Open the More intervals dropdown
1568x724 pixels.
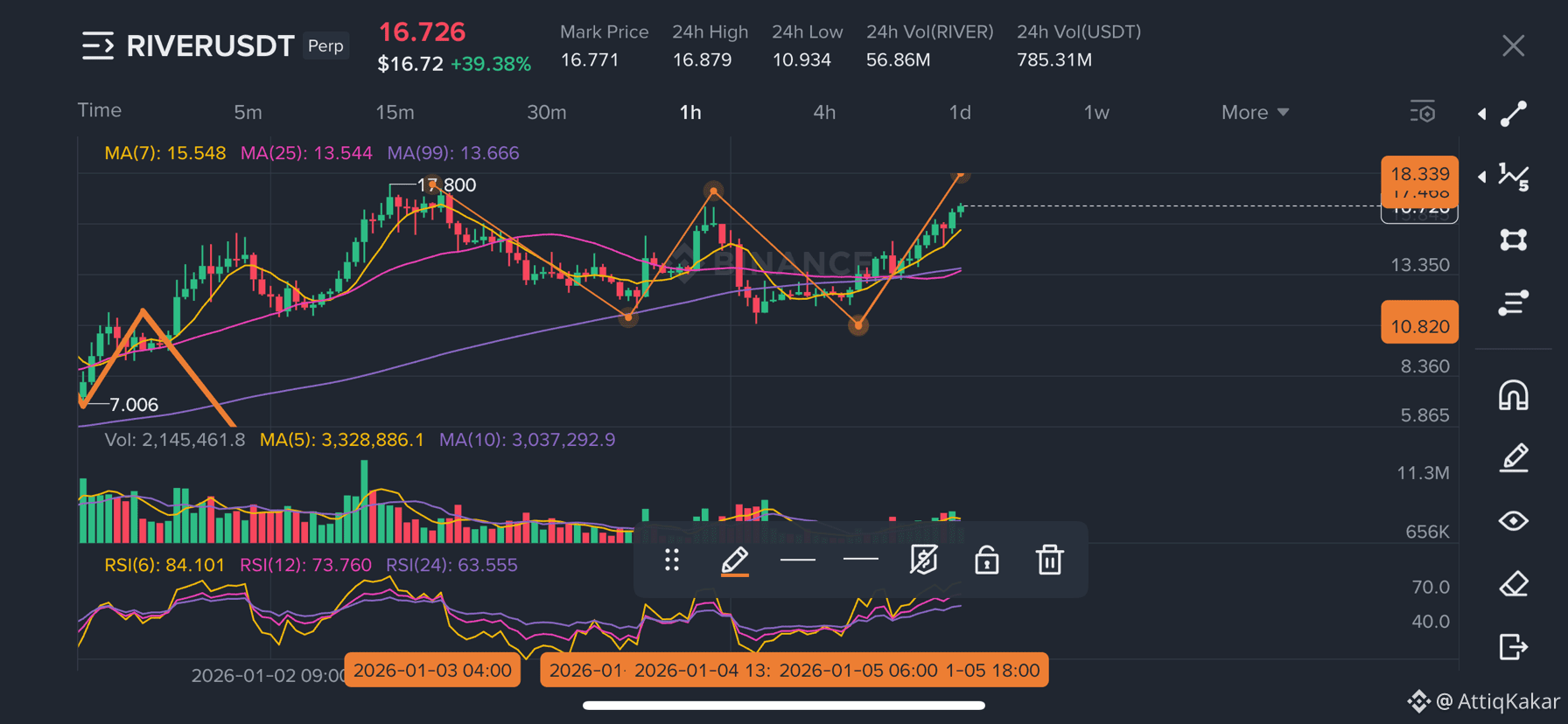coord(1255,112)
